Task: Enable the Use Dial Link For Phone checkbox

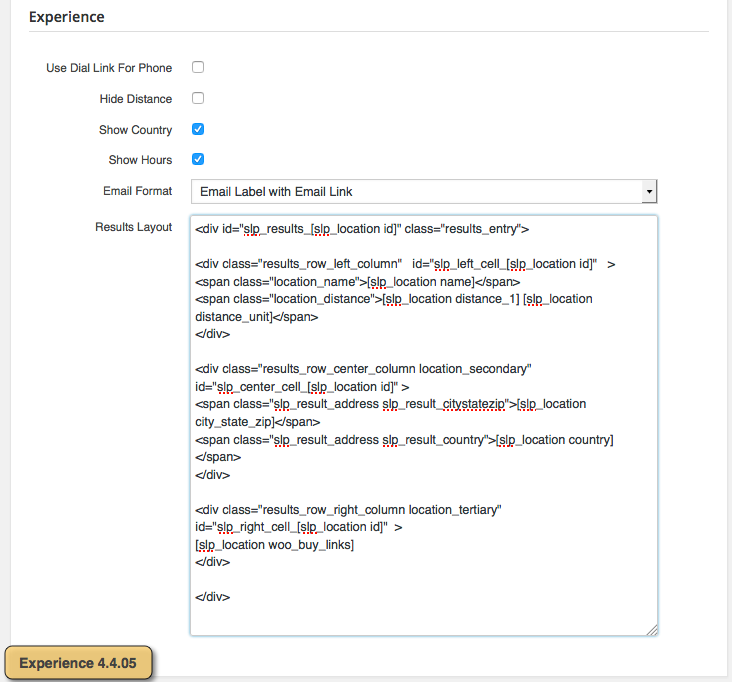Action: (x=198, y=68)
